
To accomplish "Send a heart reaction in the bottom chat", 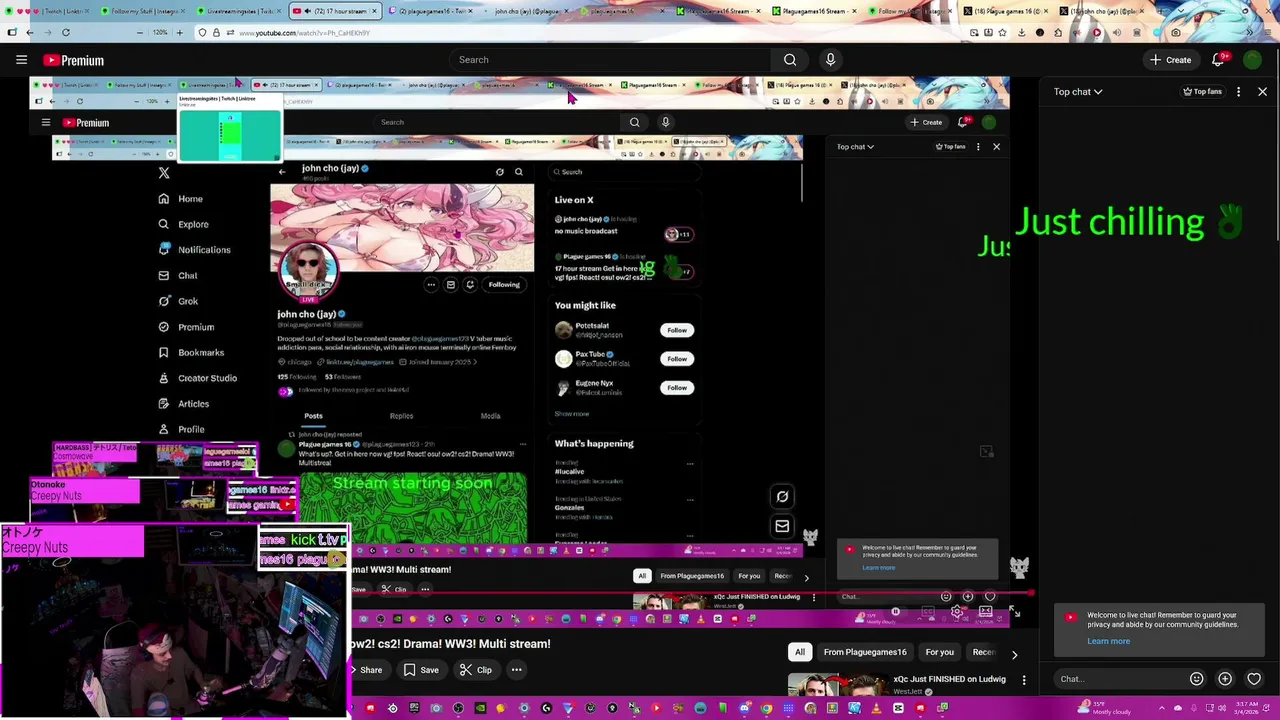I will click(x=1254, y=679).
